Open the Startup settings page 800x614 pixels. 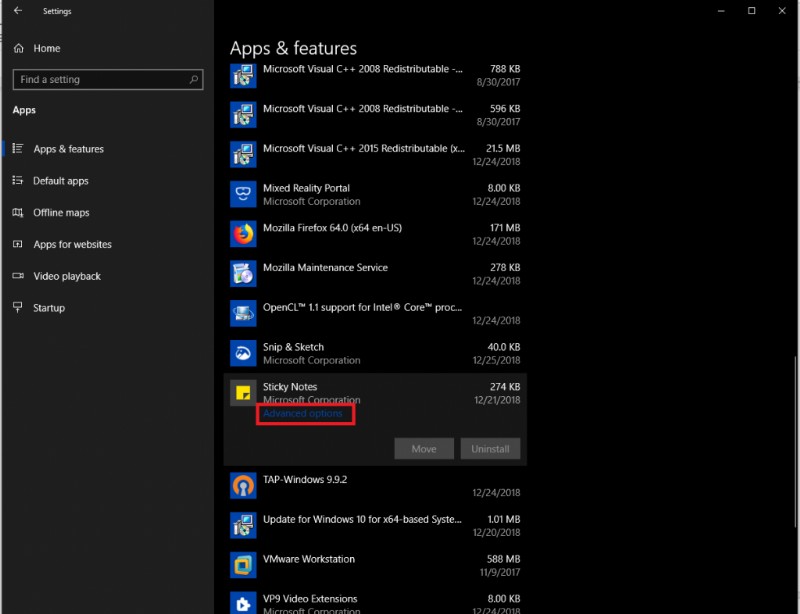pyautogui.click(x=47, y=307)
